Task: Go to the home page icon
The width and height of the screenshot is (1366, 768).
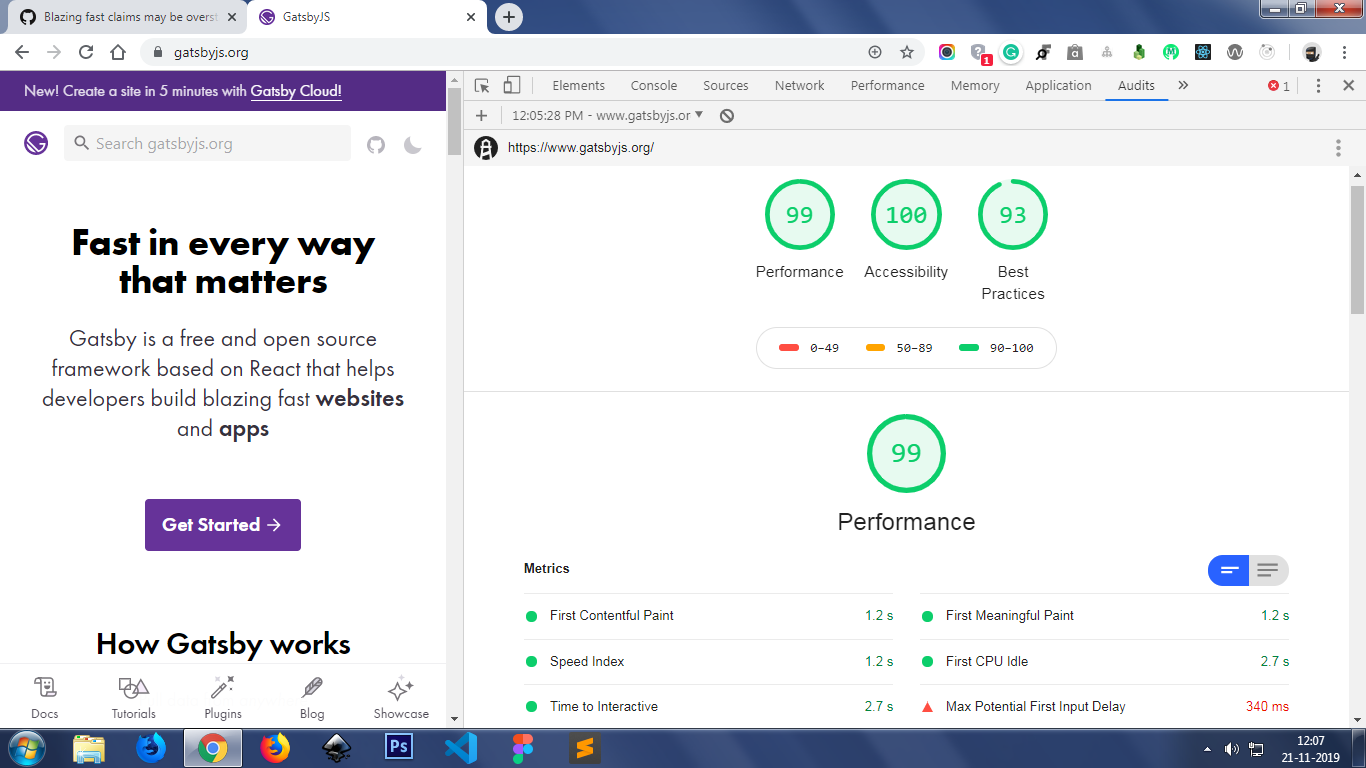Action: tap(118, 52)
